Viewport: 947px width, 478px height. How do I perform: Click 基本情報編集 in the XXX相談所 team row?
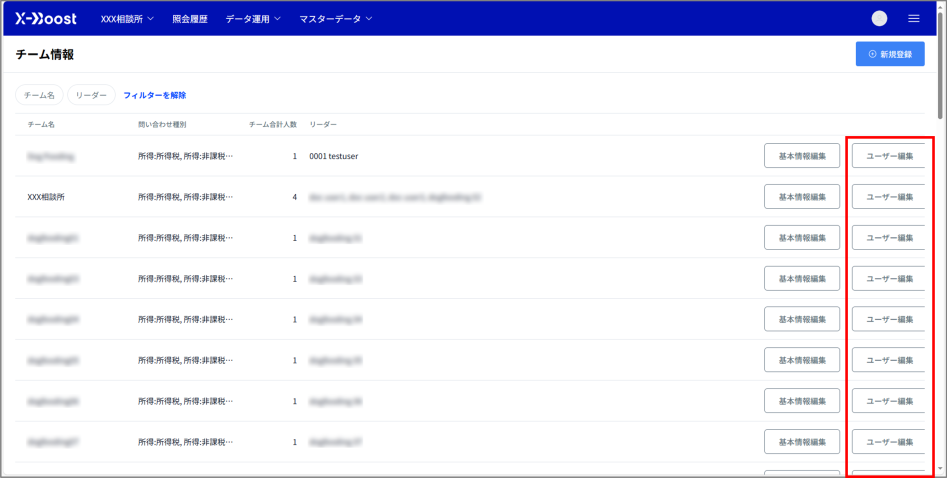(802, 197)
